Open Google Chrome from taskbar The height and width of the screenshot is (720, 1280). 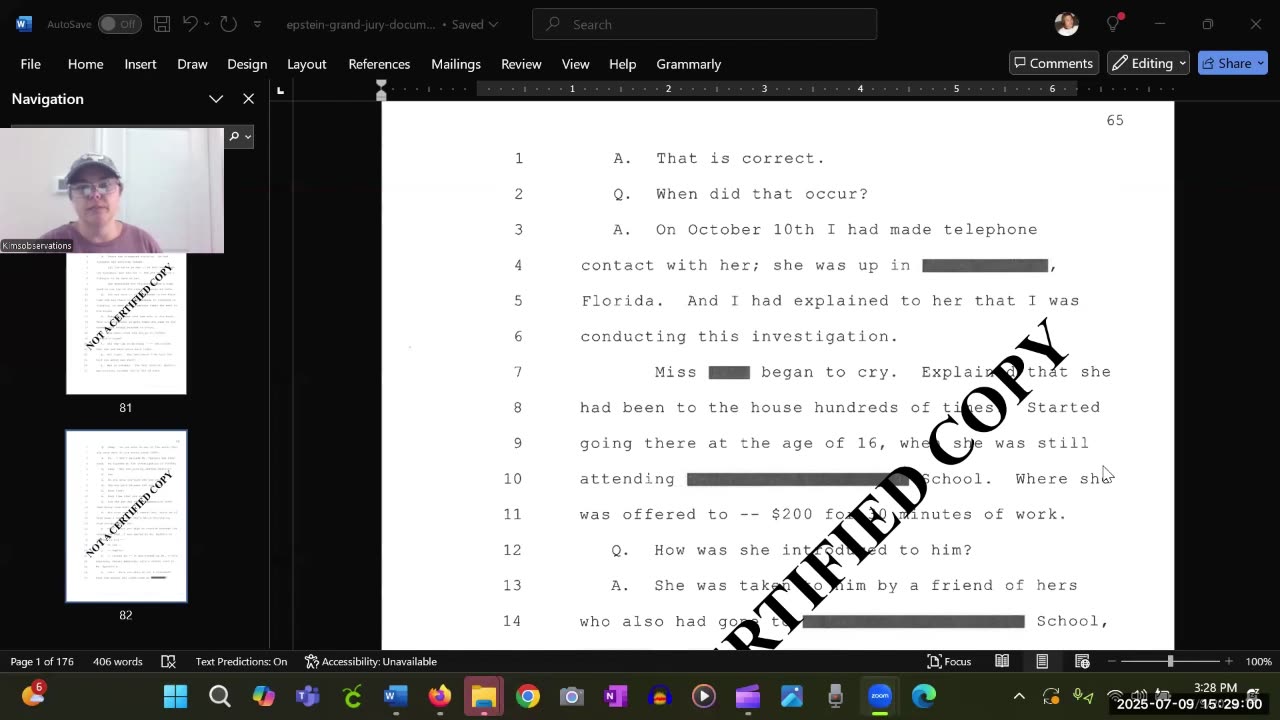click(x=527, y=696)
